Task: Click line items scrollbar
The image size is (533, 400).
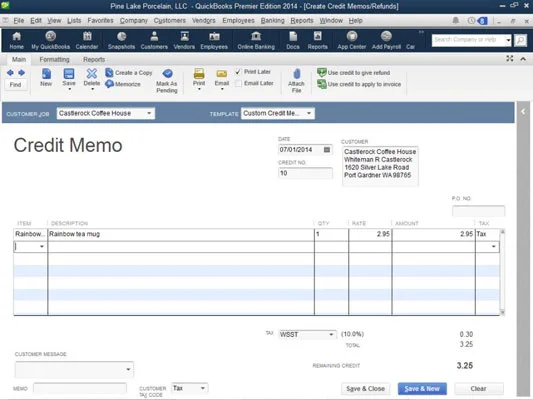Action: pos(502,272)
